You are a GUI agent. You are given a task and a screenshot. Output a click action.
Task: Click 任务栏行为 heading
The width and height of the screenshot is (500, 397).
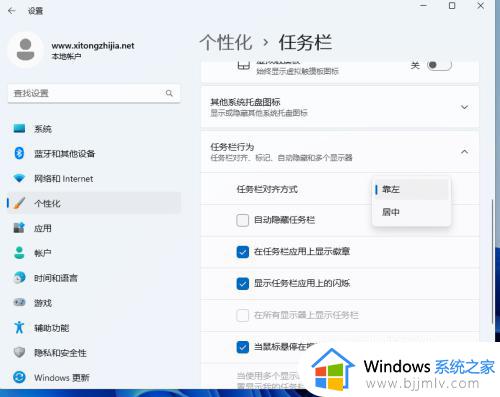[x=232, y=147]
